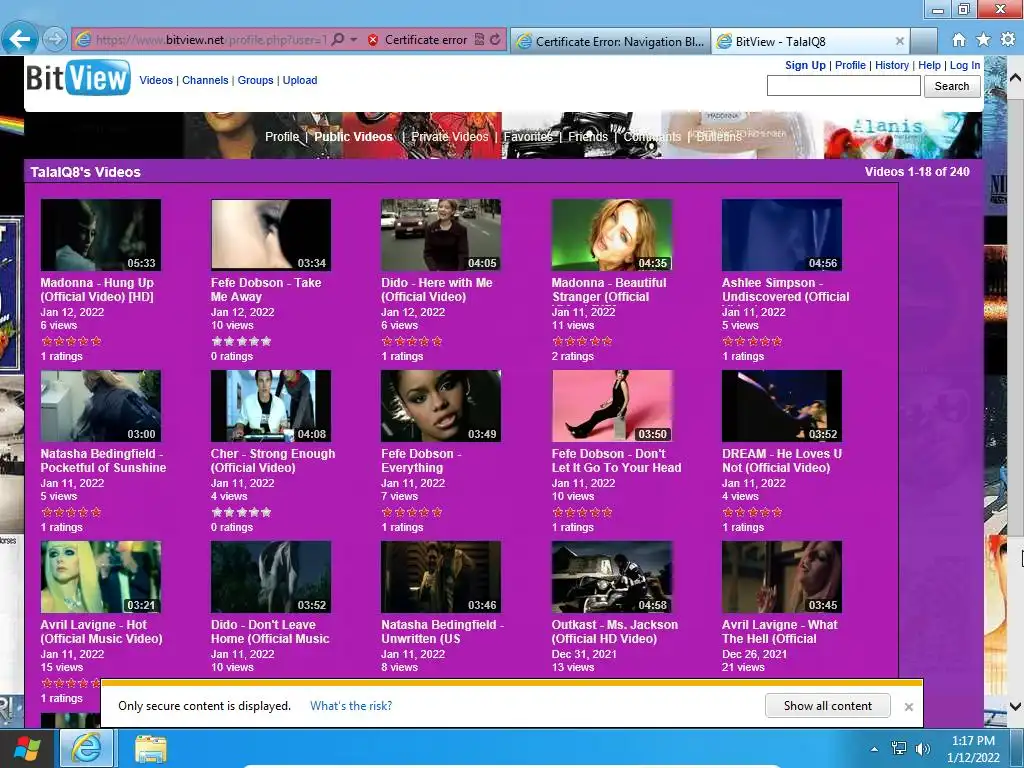The image size is (1024, 768).
Task: Switch to the Certificate Error: Navigation Blocked tab
Action: [611, 41]
